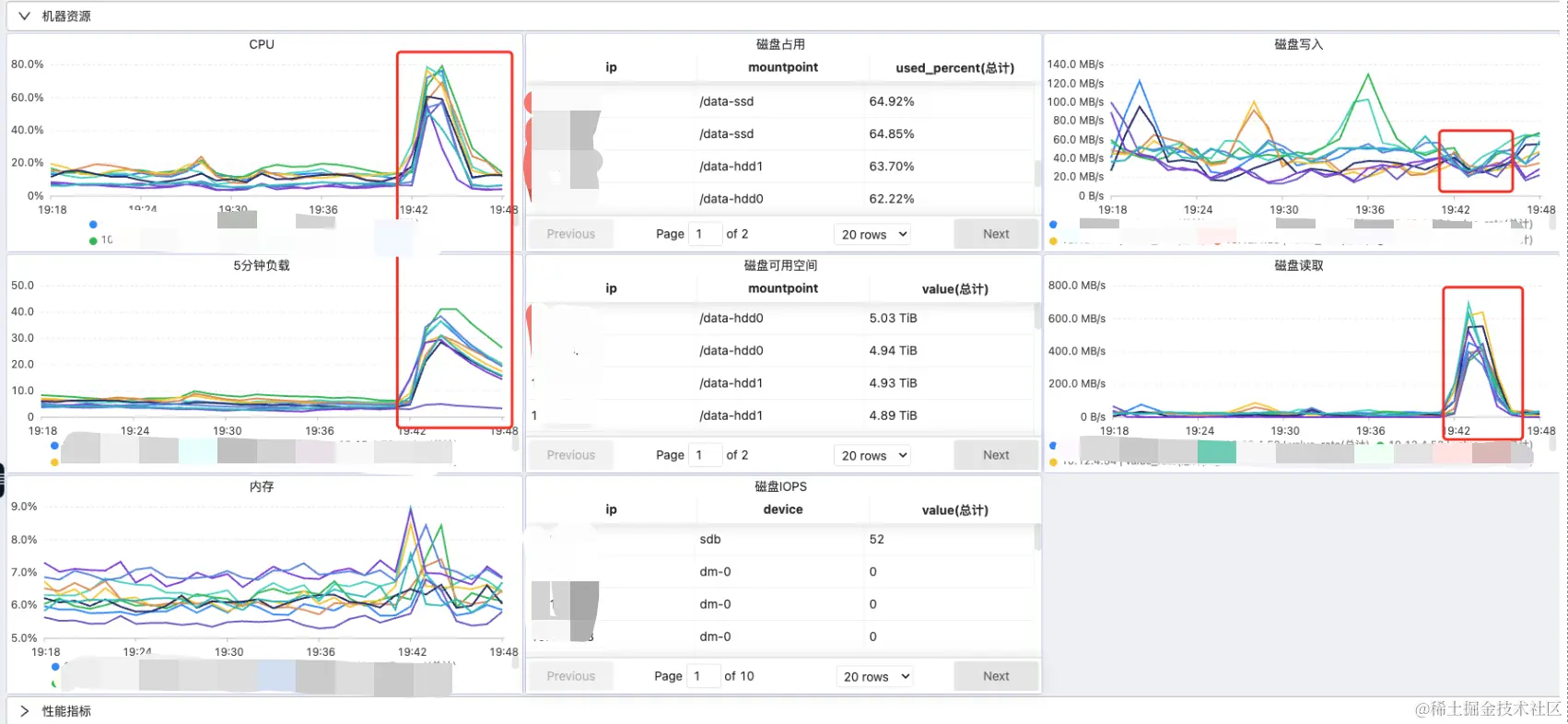Toggle the yellow series dot in 磁盘读取 legend
This screenshot has height=724, width=1568.
[x=1053, y=461]
